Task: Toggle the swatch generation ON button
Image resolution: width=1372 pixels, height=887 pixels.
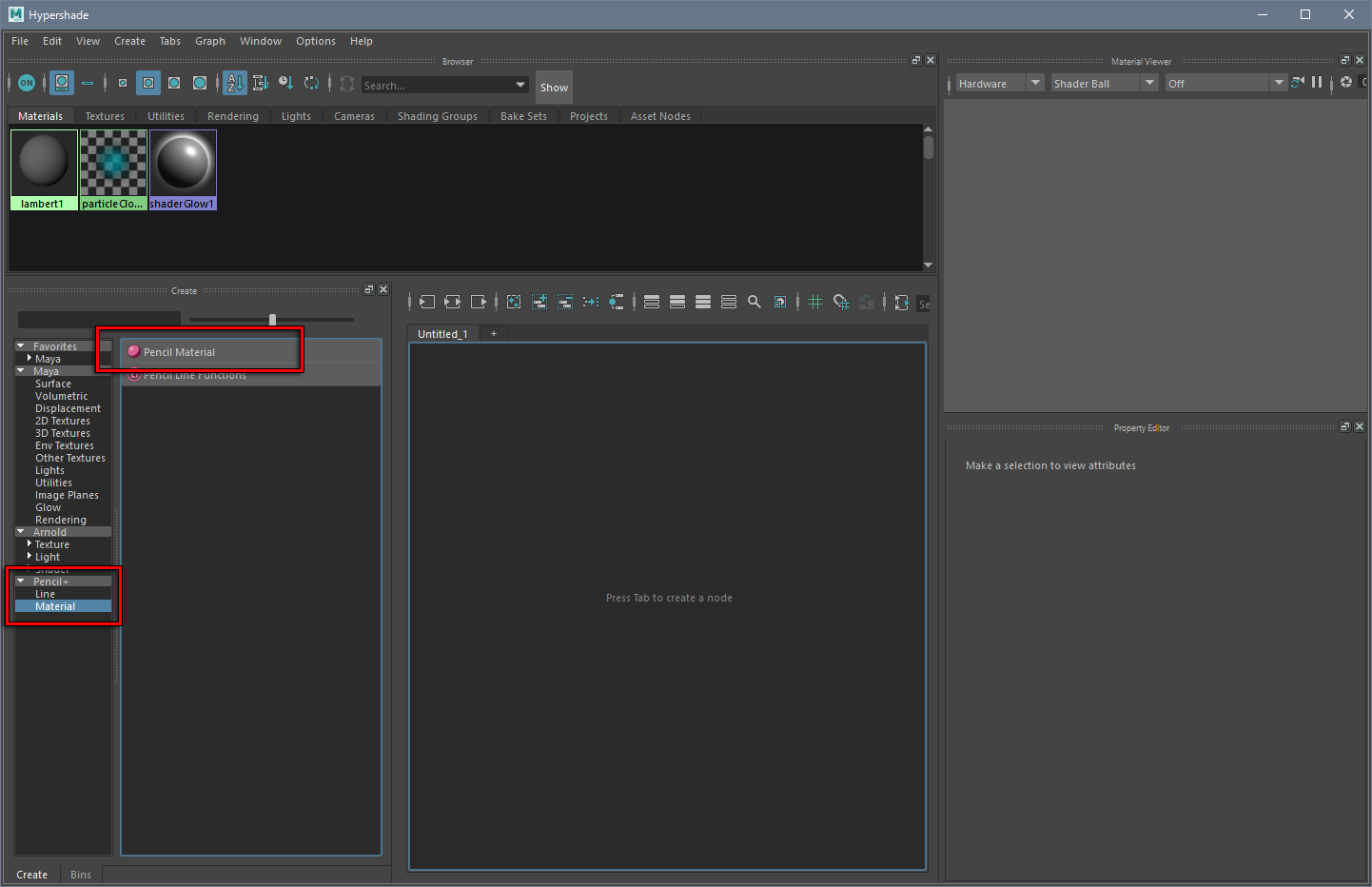Action: coord(27,83)
